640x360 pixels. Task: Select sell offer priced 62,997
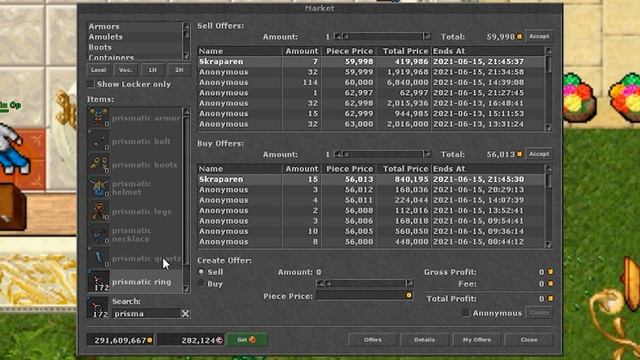click(x=371, y=93)
